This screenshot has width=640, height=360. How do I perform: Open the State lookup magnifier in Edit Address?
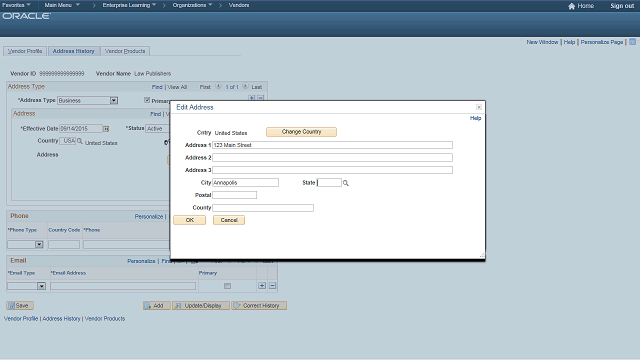346,183
